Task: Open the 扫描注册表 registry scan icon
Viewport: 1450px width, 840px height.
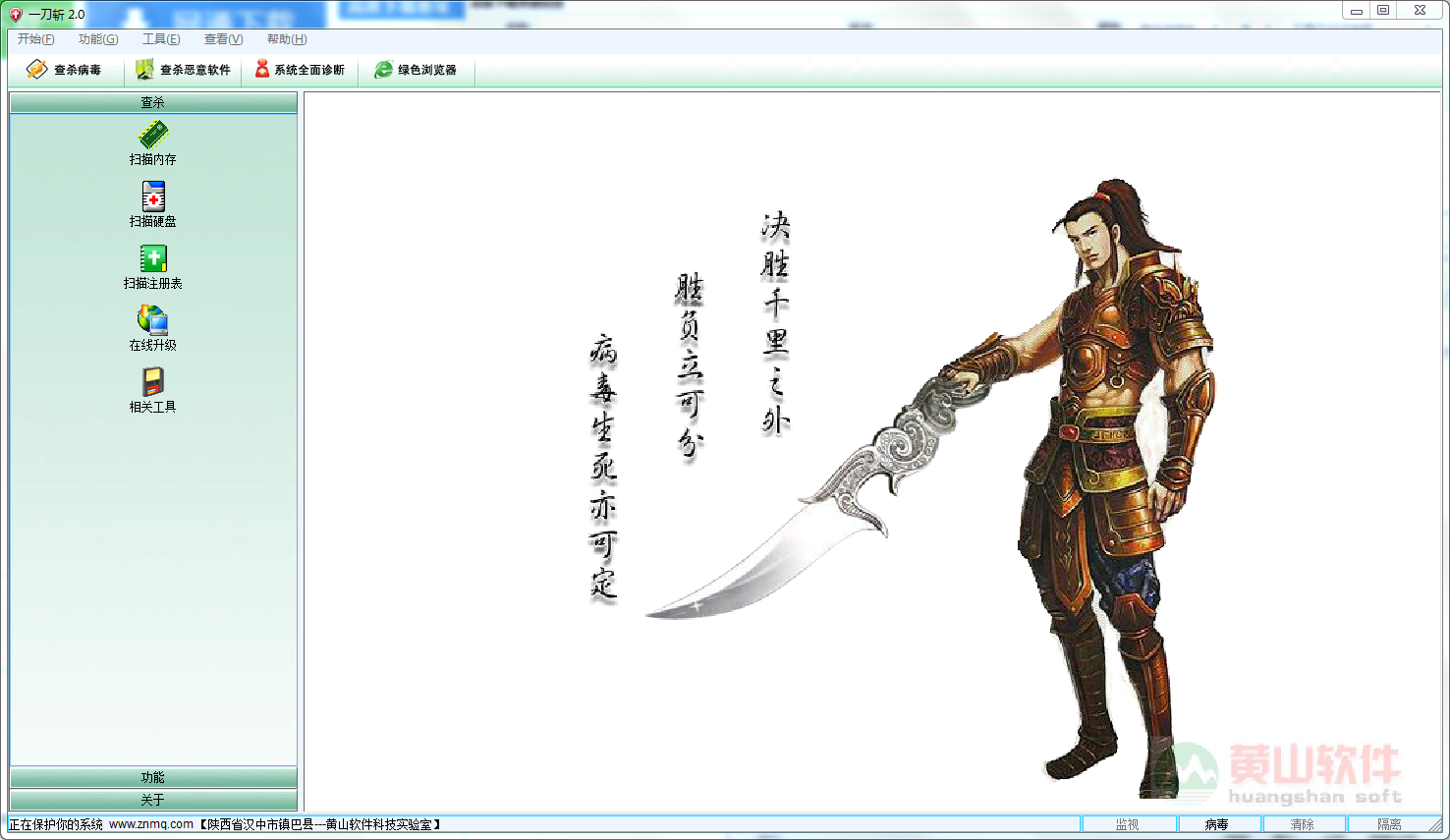Action: point(152,259)
